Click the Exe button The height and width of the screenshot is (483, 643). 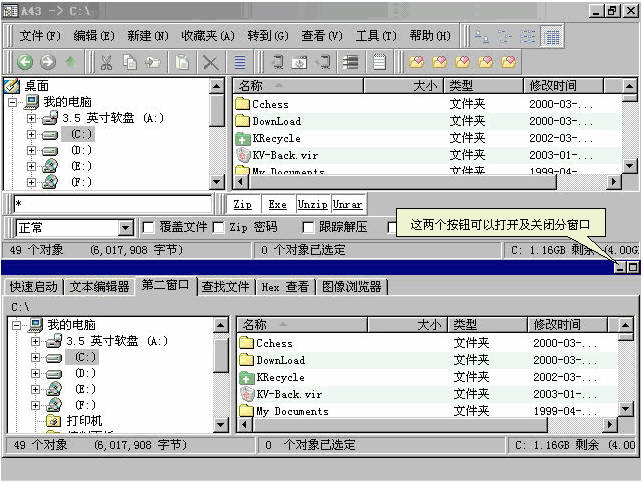point(278,204)
